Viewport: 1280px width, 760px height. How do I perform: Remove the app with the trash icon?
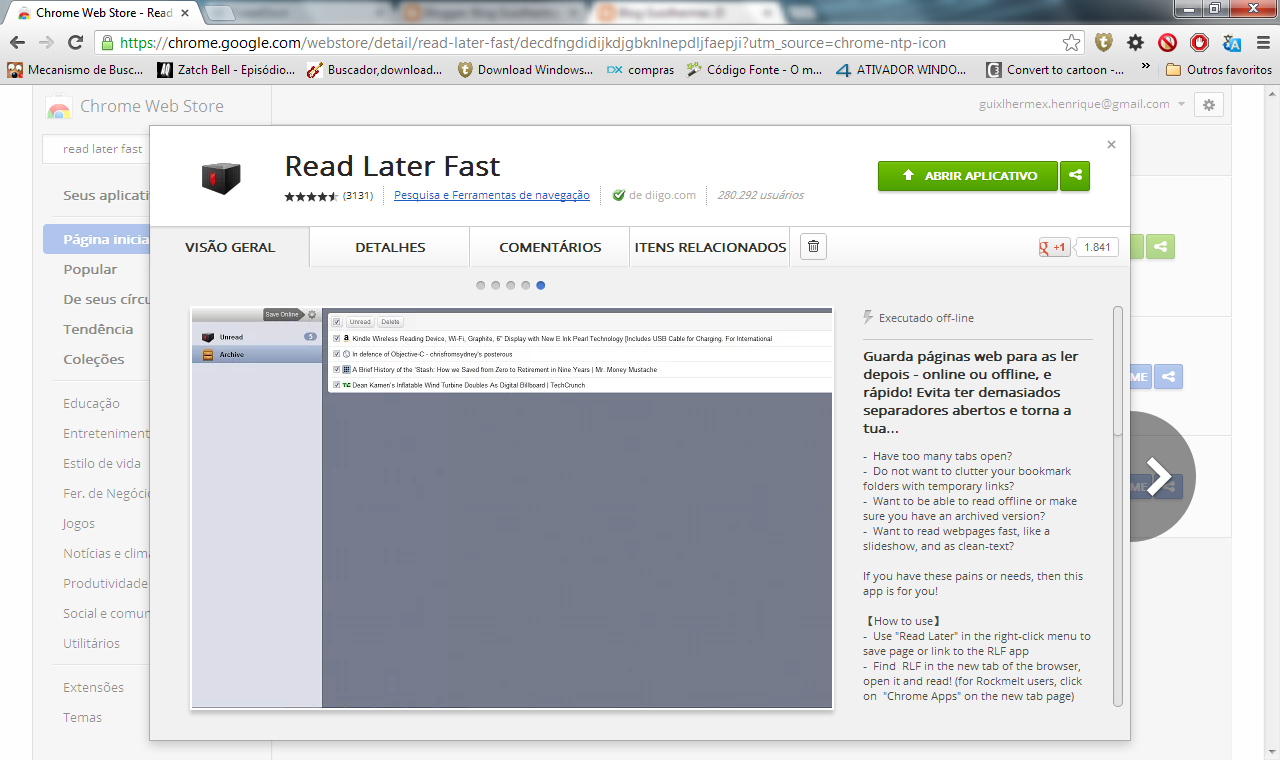[813, 247]
